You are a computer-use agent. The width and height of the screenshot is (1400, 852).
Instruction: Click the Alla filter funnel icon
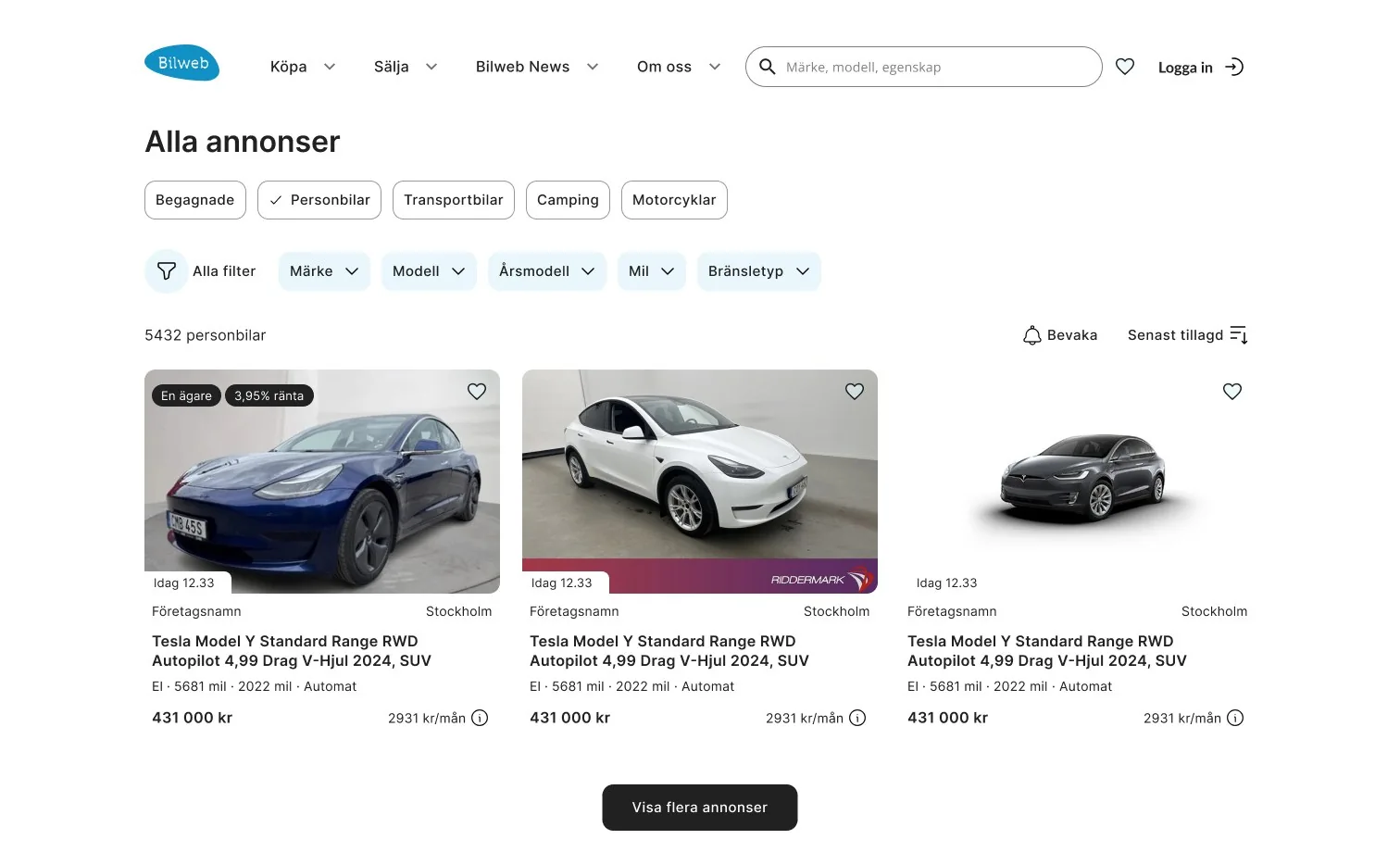[167, 271]
